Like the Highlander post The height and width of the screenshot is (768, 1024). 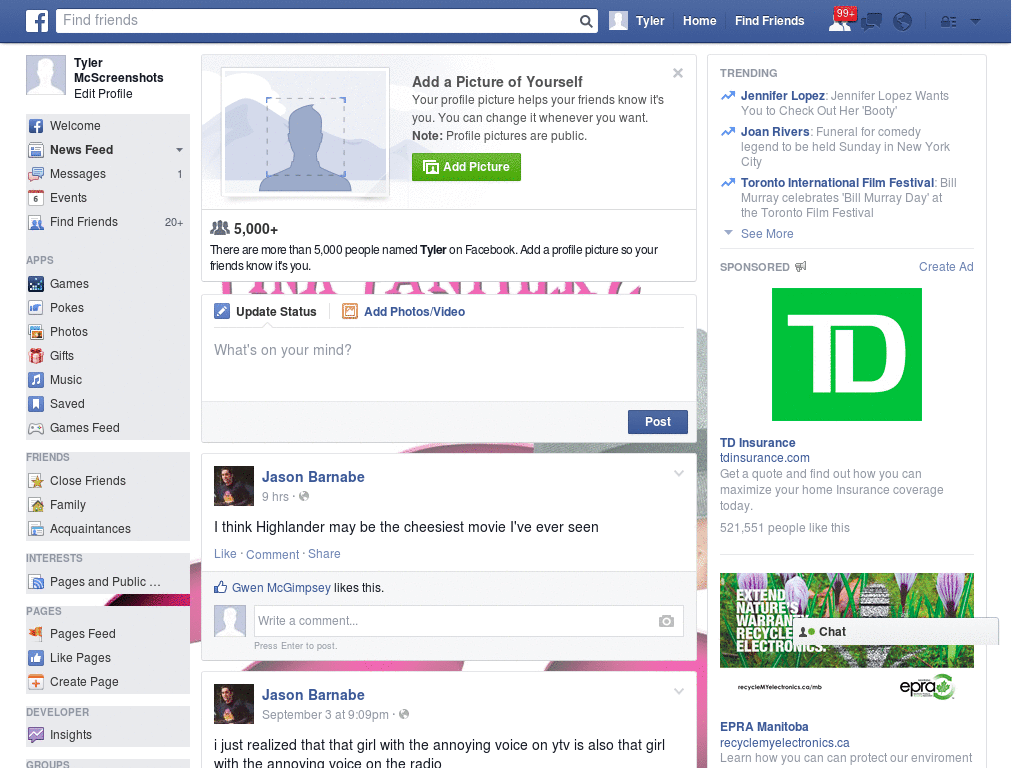pyautogui.click(x=225, y=554)
